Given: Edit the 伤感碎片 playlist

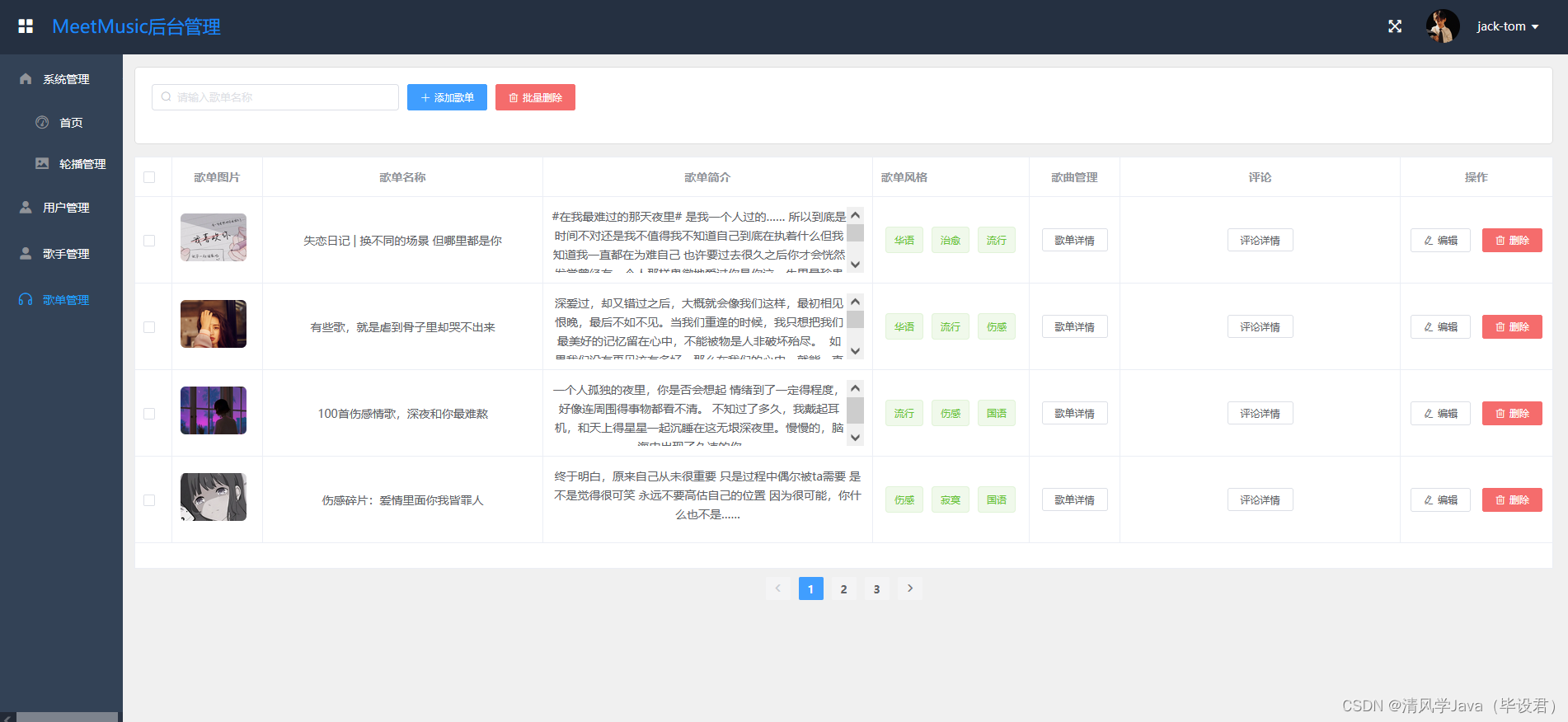Looking at the screenshot, I should [x=1440, y=499].
